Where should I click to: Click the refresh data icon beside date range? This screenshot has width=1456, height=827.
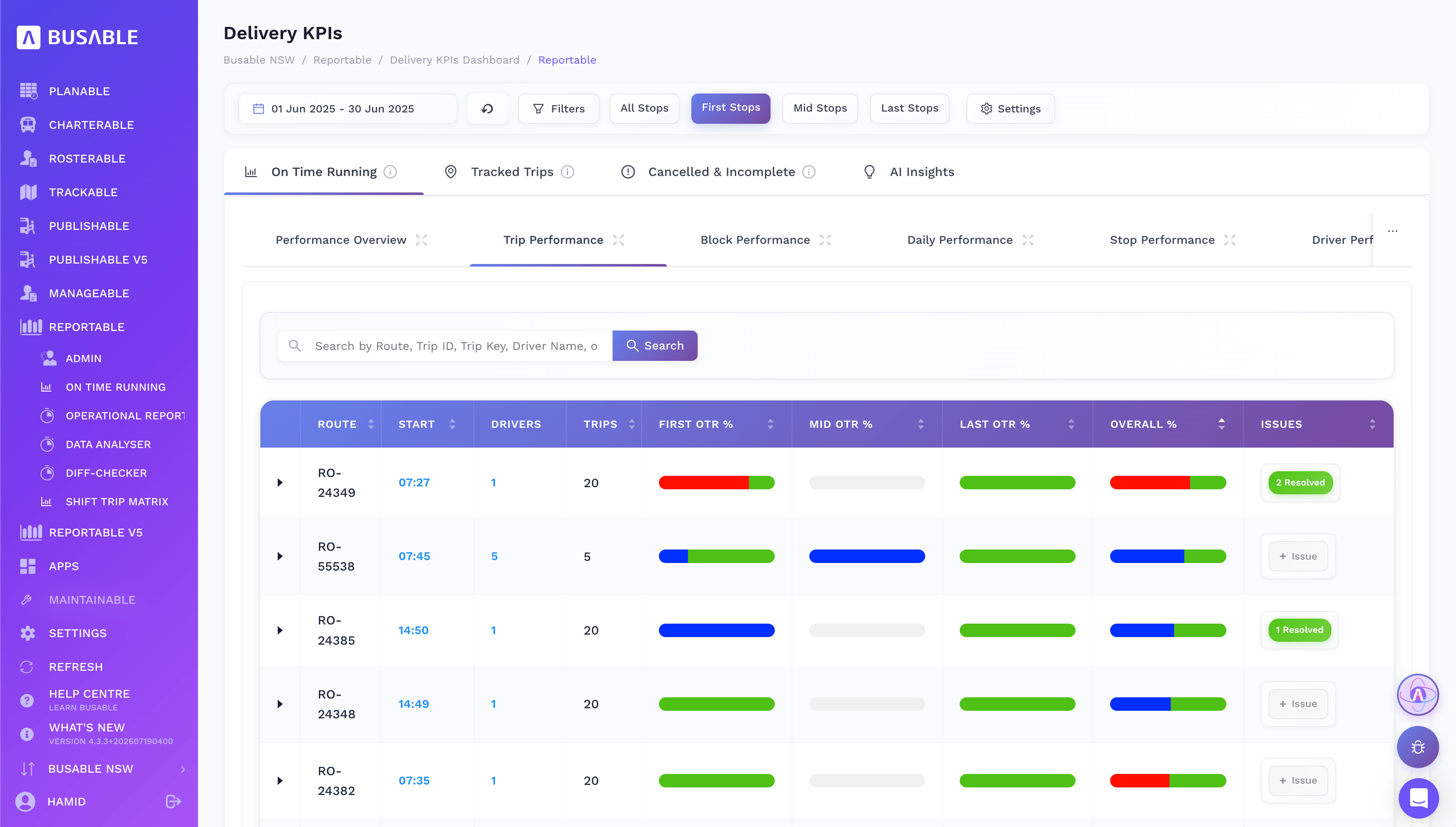click(x=487, y=109)
